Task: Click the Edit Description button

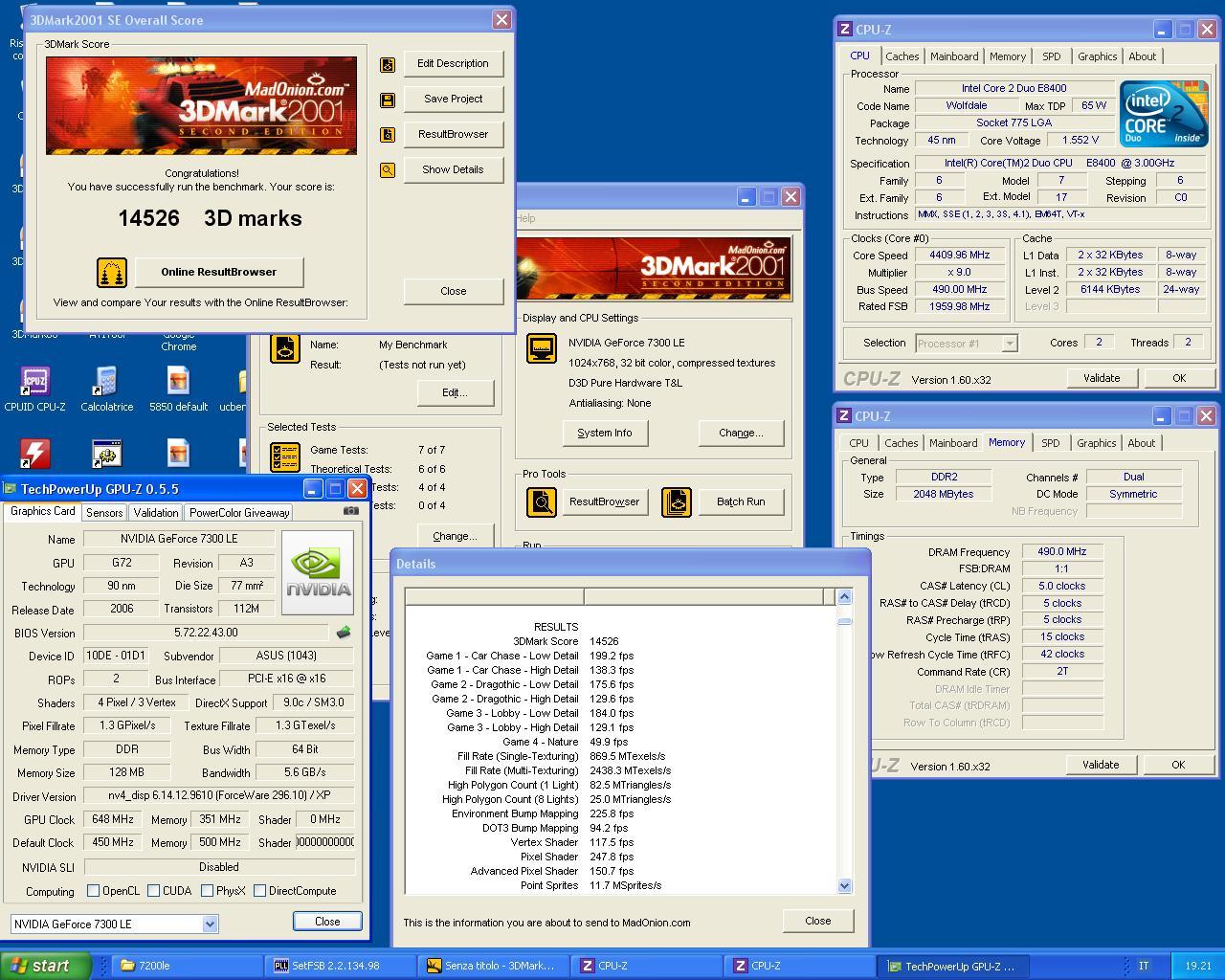Action: tap(453, 64)
